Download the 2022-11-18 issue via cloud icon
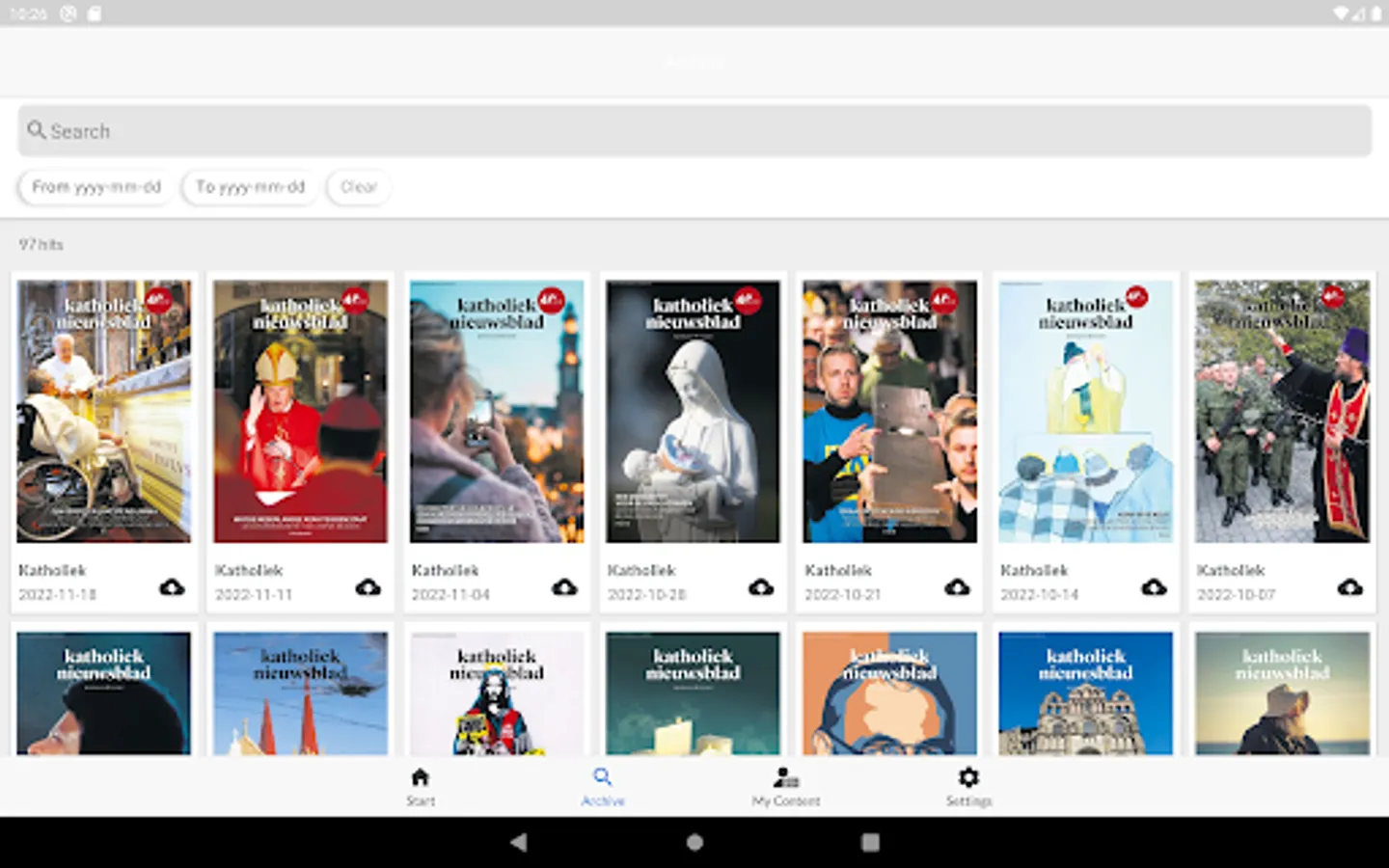This screenshot has width=1389, height=868. pos(172,586)
